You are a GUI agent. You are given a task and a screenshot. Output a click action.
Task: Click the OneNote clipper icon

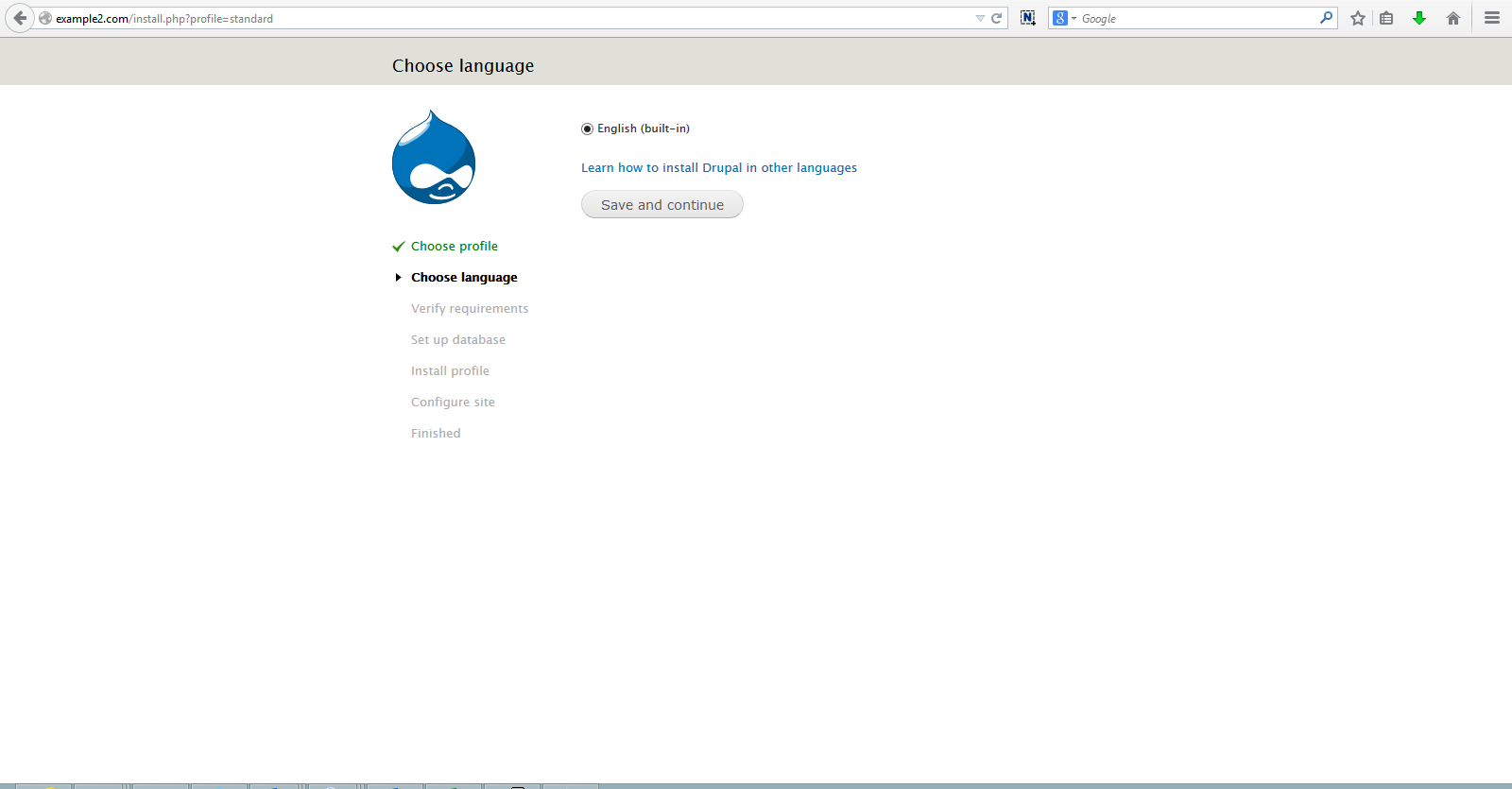tap(1028, 18)
